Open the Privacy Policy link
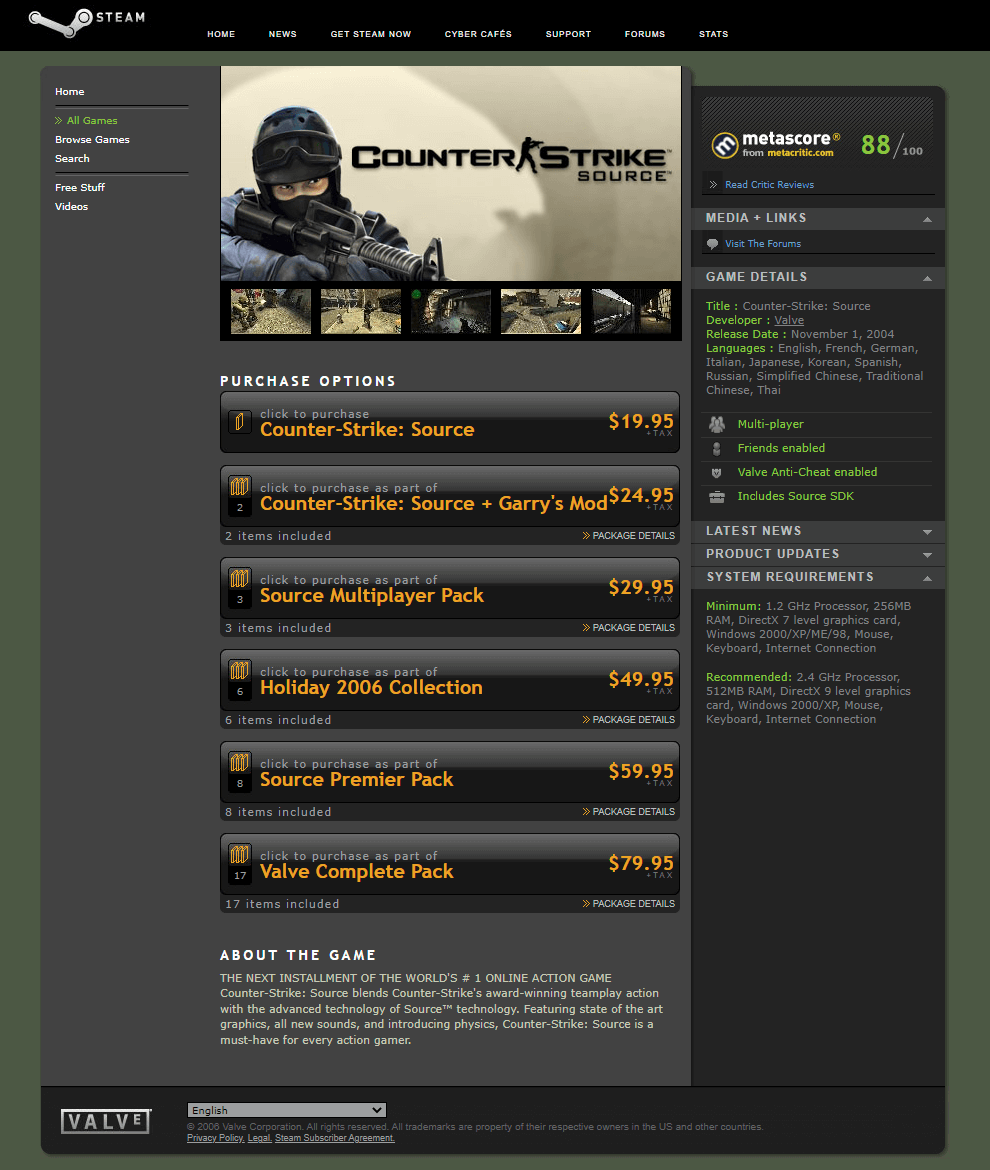Image resolution: width=990 pixels, height=1170 pixels. coord(215,1138)
